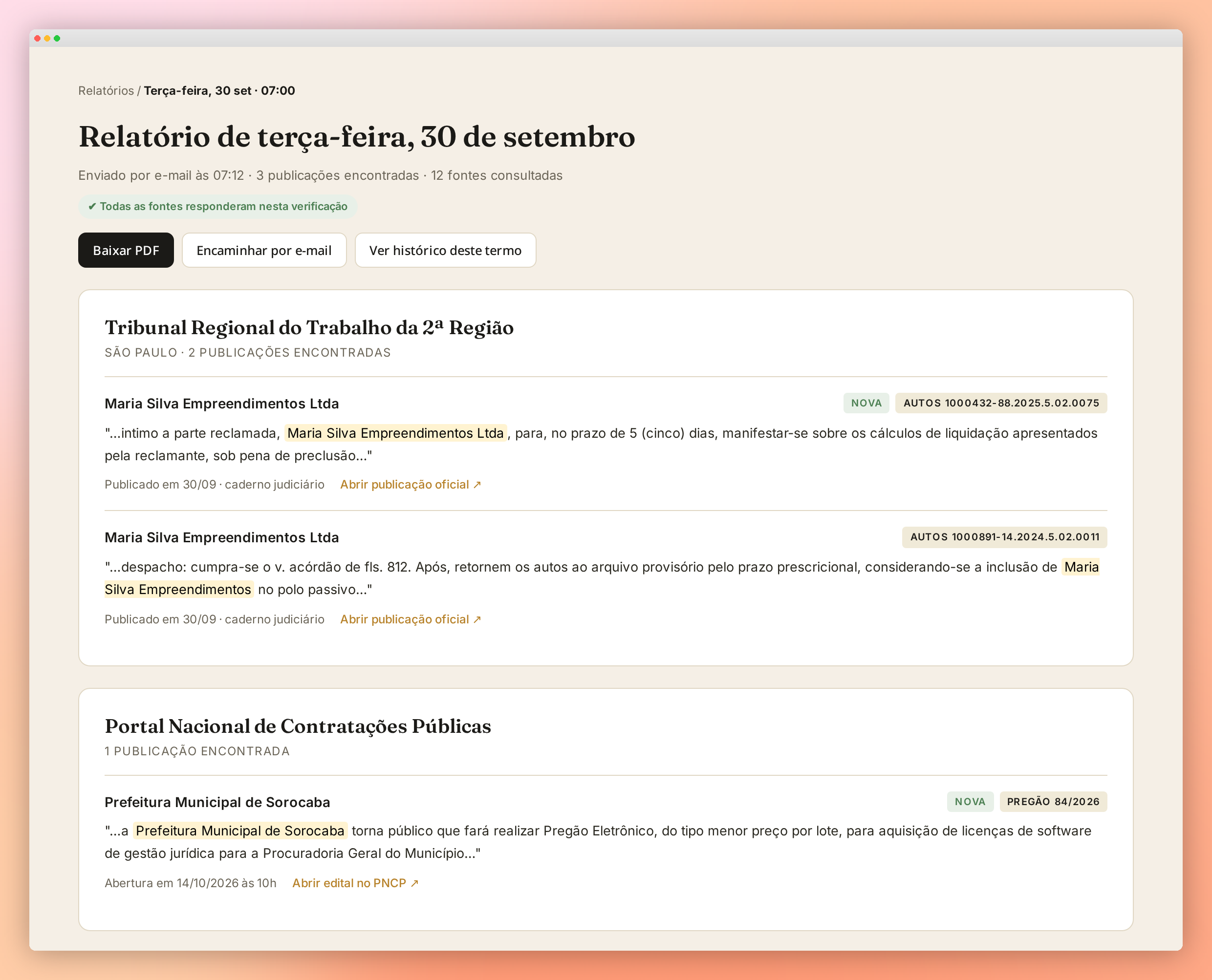Click Encaminhar por e-mail button
This screenshot has height=980, width=1212.
(x=264, y=250)
